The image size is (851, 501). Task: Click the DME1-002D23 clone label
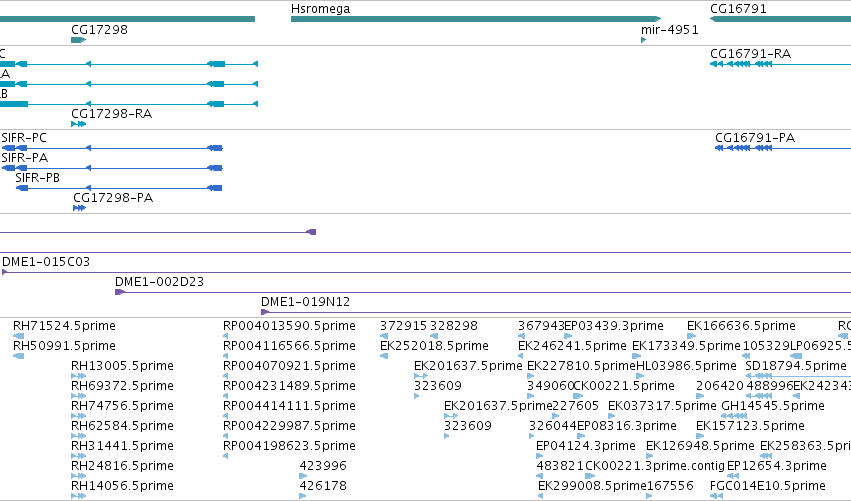tap(160, 282)
